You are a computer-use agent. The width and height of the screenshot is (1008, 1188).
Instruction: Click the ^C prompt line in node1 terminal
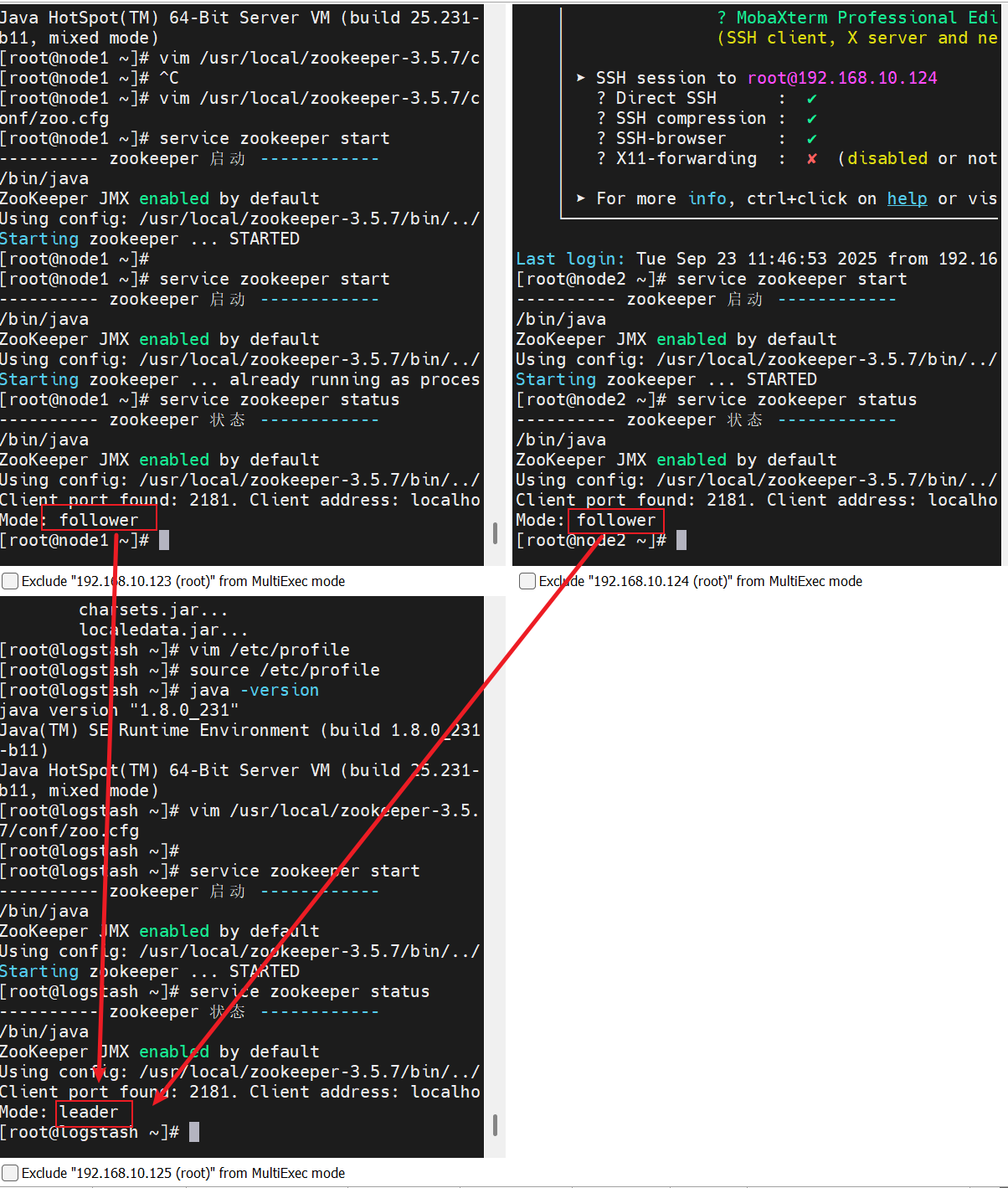(x=90, y=78)
